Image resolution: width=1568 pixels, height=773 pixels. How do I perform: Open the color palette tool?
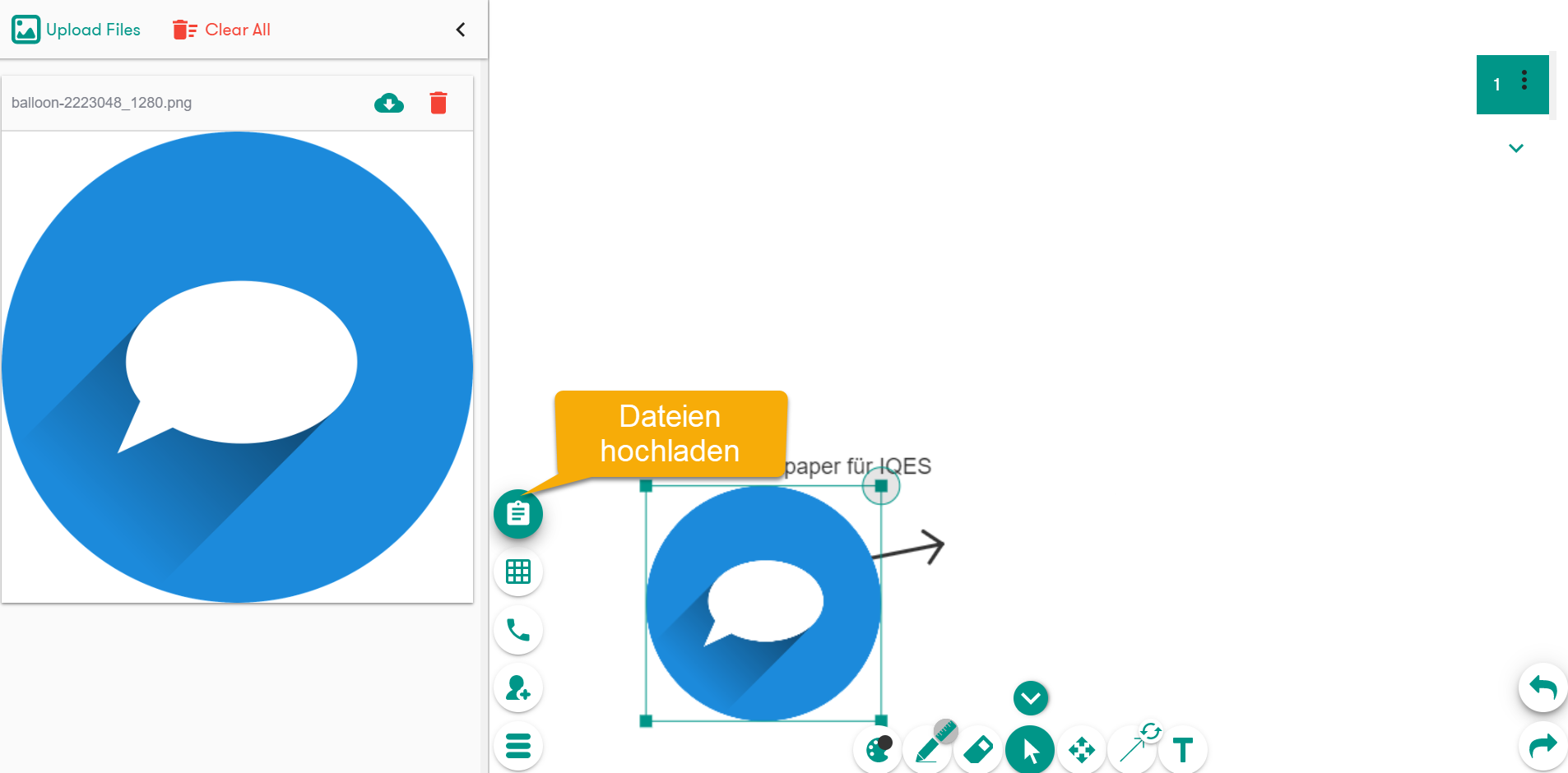click(x=878, y=749)
